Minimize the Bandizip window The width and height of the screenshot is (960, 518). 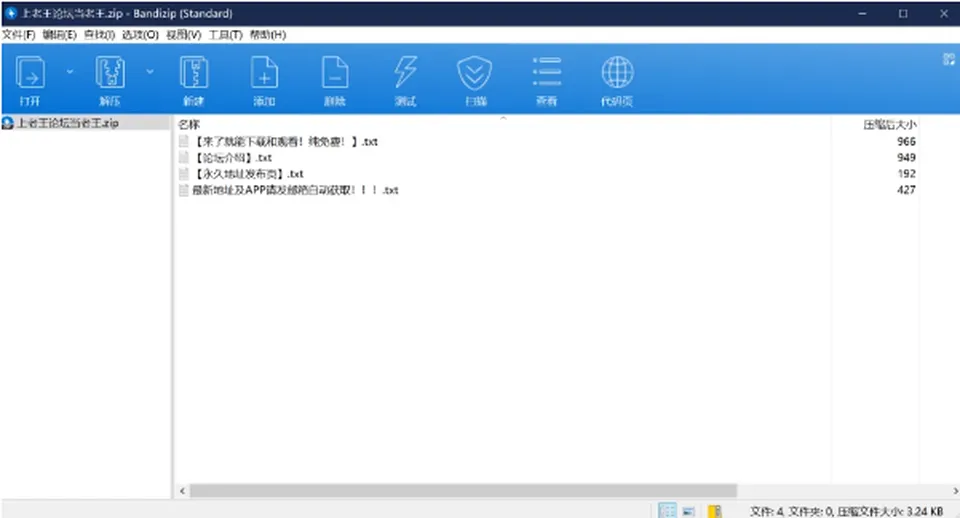click(x=862, y=13)
